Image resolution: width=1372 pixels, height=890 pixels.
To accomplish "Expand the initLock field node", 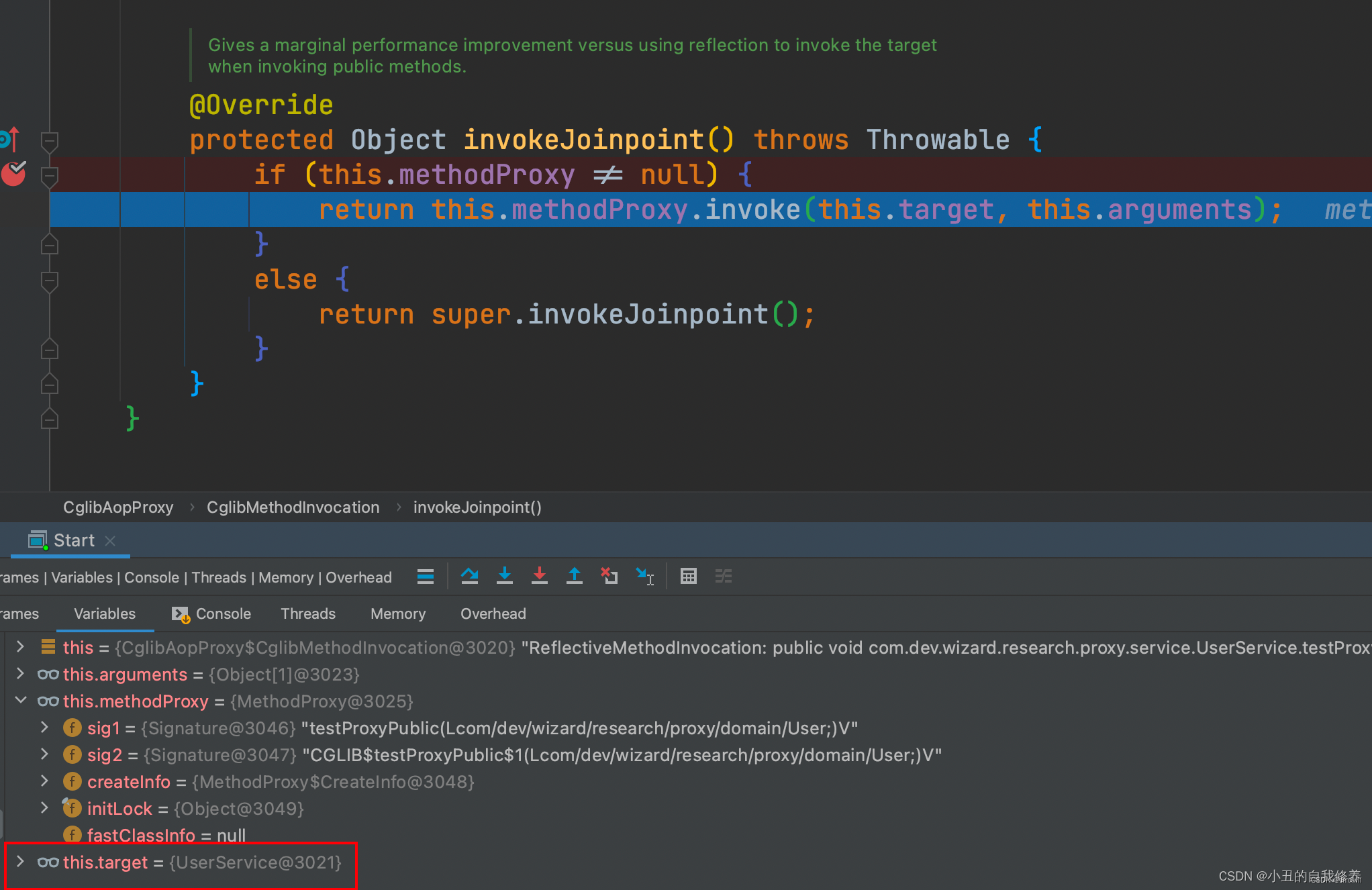I will point(44,808).
